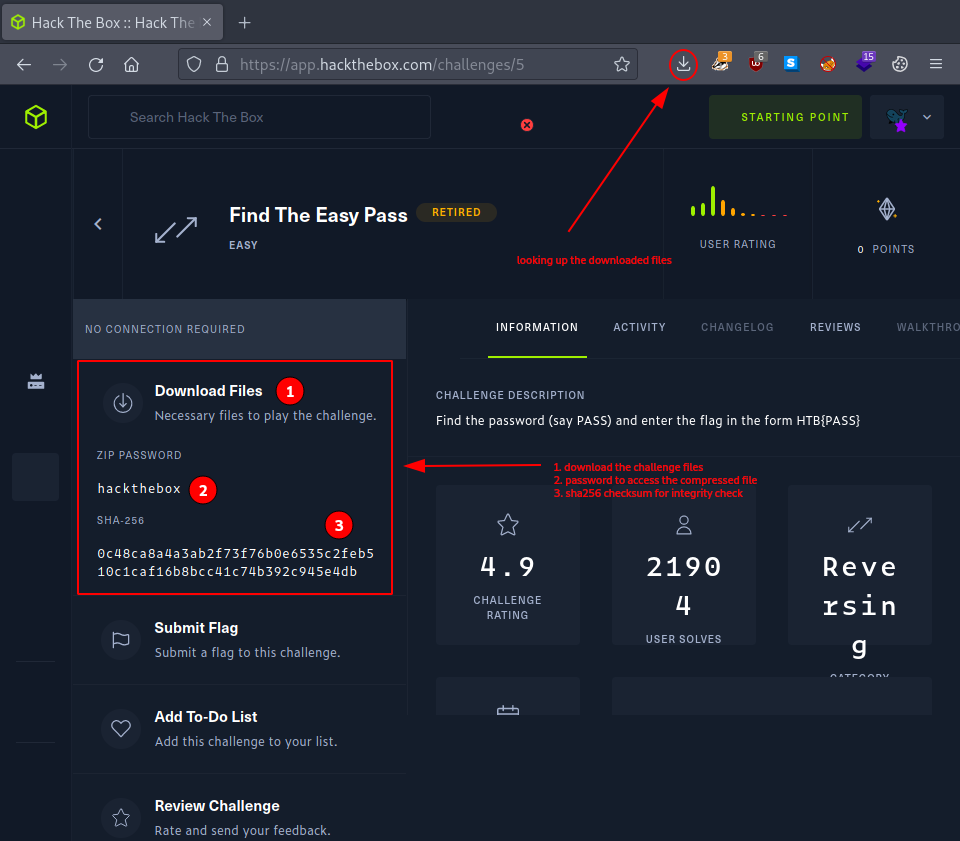The height and width of the screenshot is (841, 960).
Task: Open Firefox hamburger application menu
Action: coord(936,64)
